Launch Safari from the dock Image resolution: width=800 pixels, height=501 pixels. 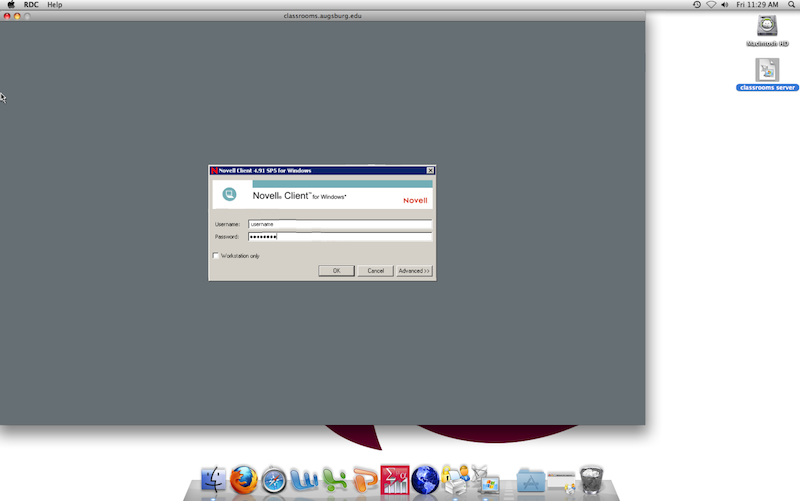pyautogui.click(x=274, y=480)
